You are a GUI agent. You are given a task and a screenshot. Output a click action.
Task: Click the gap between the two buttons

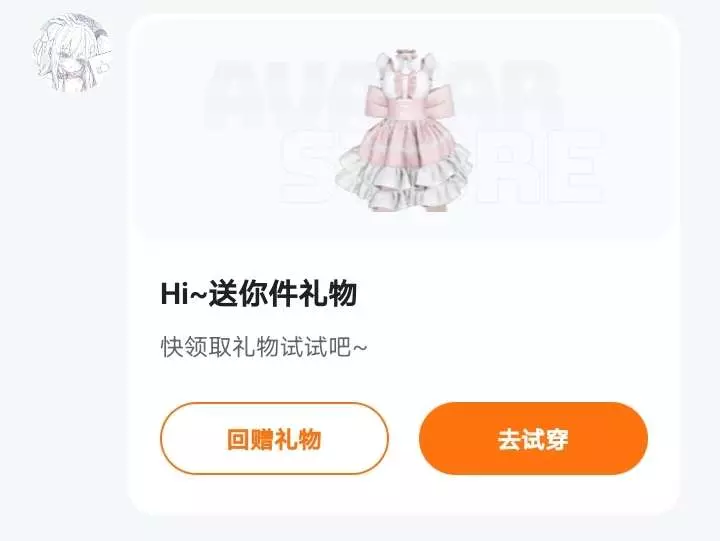tap(404, 439)
